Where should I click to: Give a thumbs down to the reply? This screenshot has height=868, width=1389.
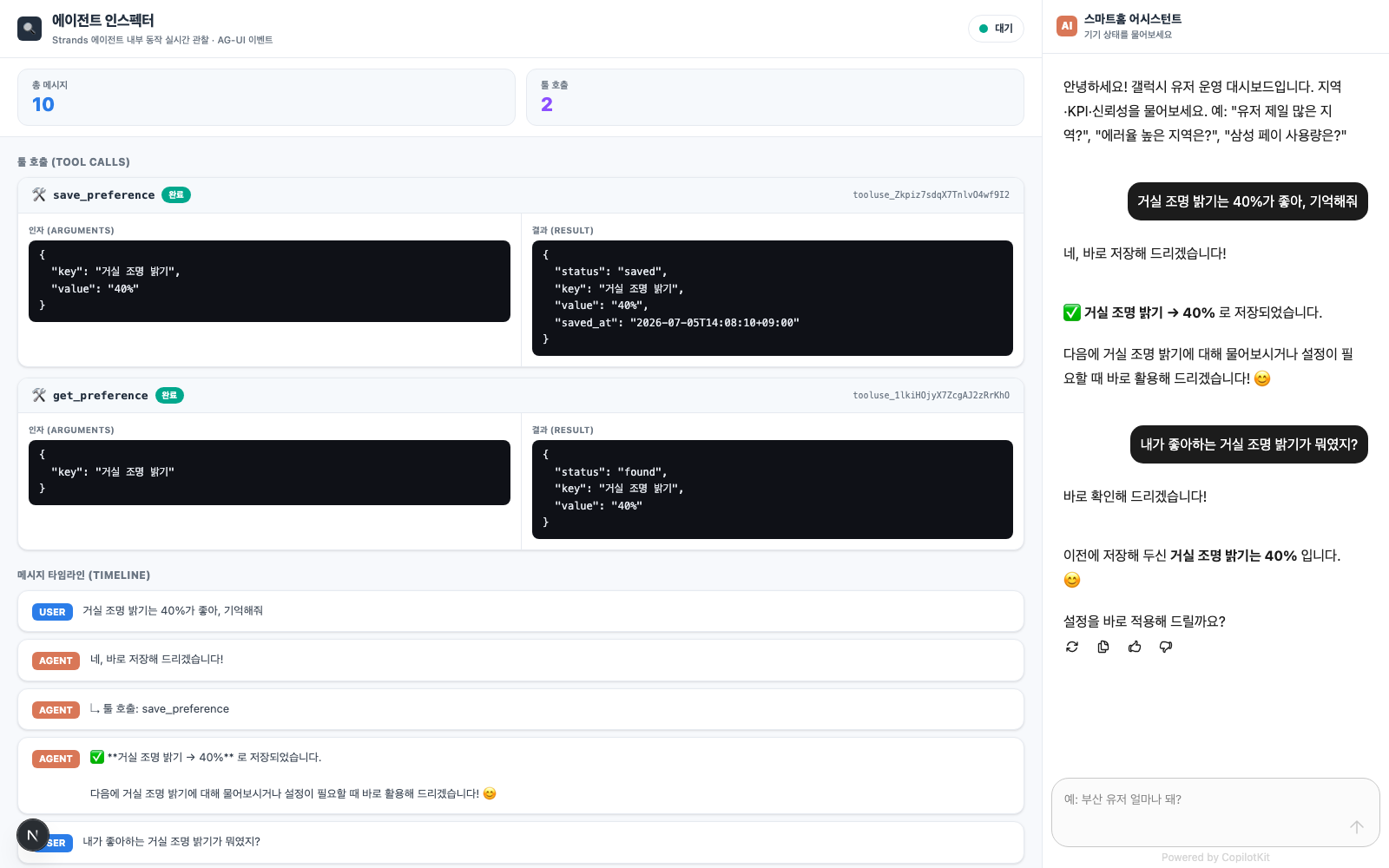click(x=1166, y=647)
